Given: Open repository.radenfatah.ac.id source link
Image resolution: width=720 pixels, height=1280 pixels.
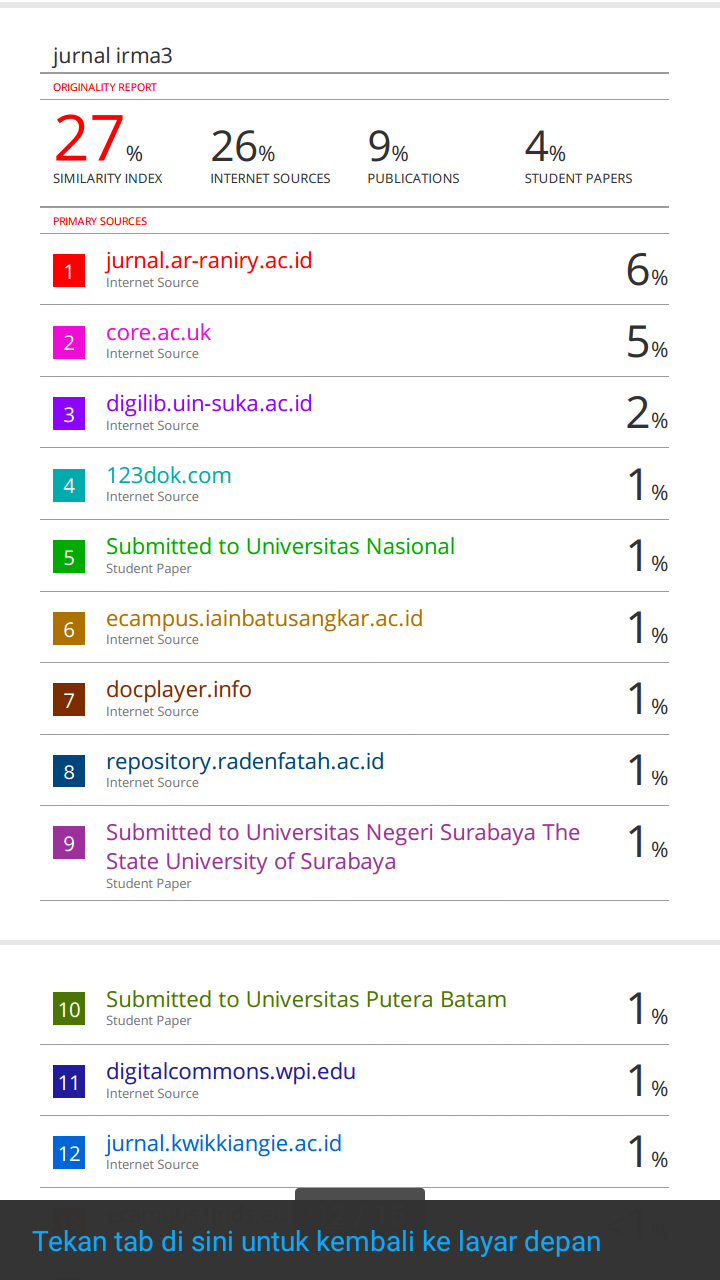Looking at the screenshot, I should click(245, 762).
